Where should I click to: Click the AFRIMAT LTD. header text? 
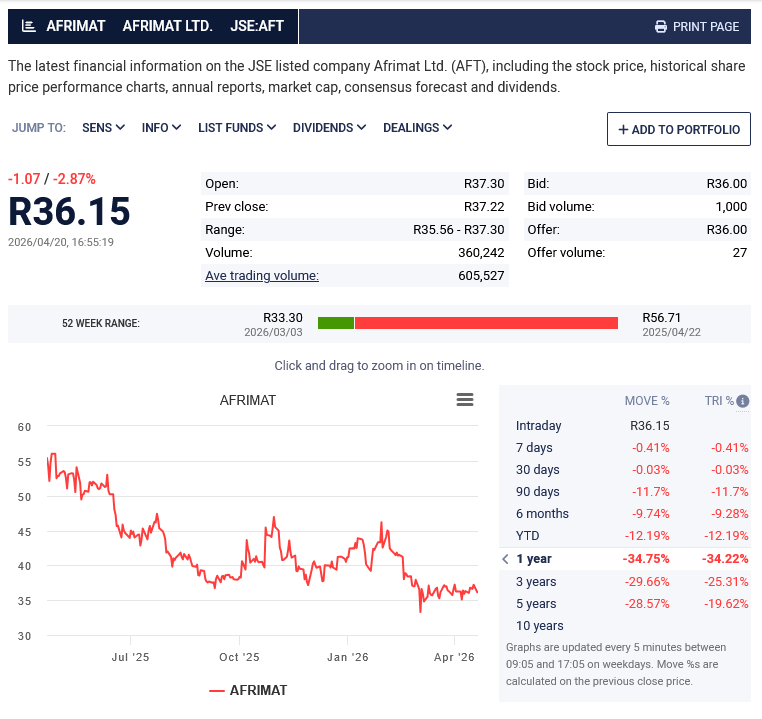pos(168,26)
